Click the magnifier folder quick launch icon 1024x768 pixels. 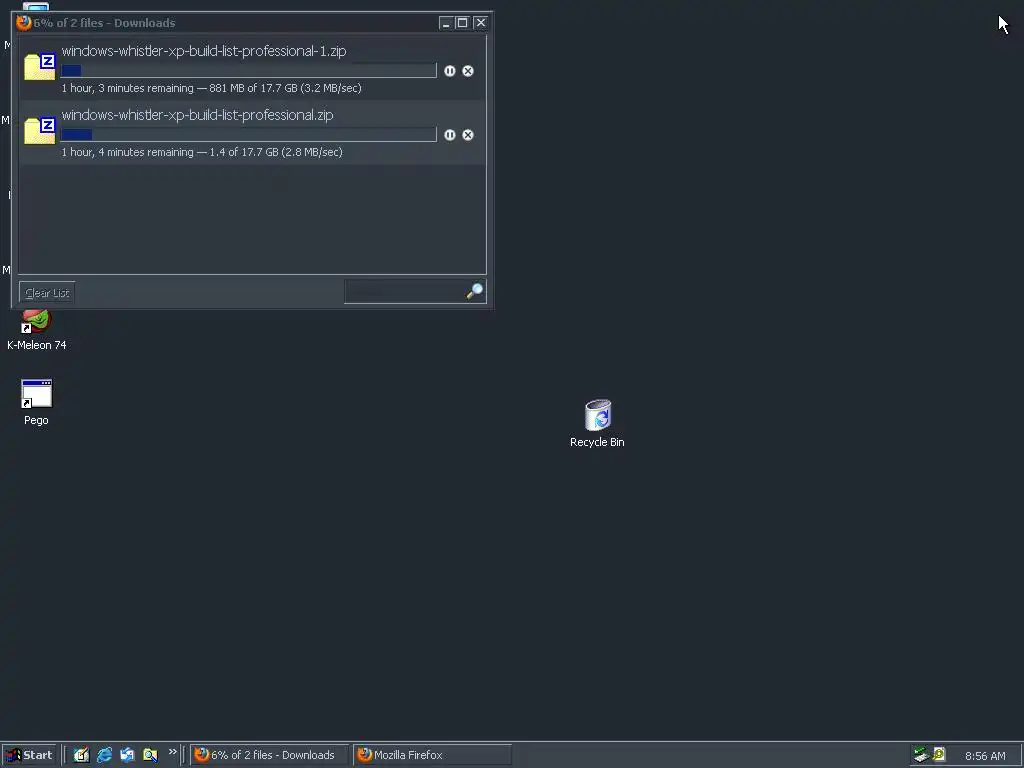coord(150,755)
